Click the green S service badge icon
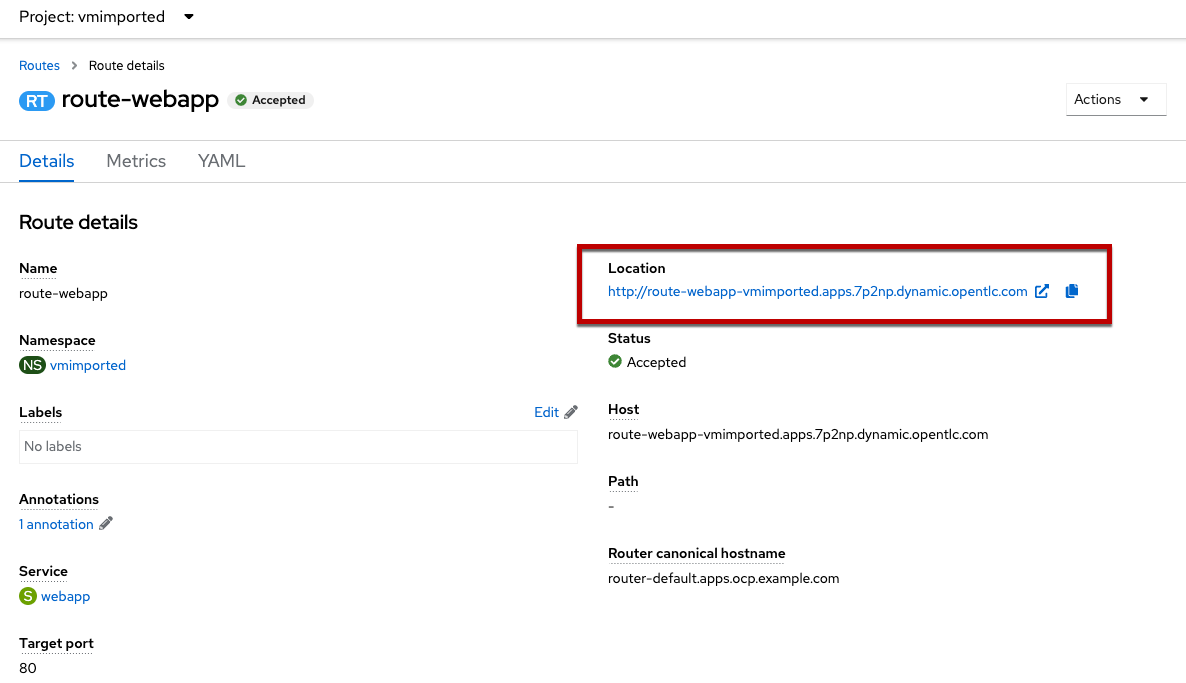This screenshot has width=1186, height=683. pos(28,596)
